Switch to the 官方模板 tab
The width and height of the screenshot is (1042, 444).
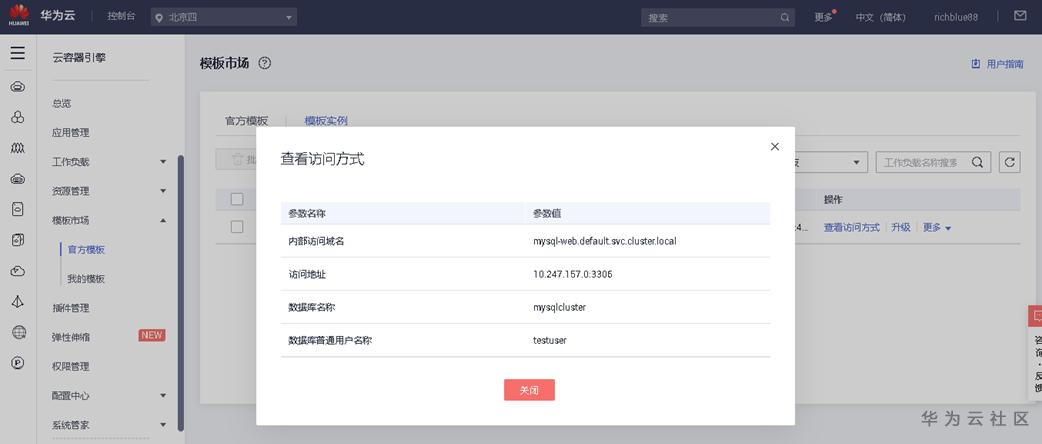coord(247,121)
